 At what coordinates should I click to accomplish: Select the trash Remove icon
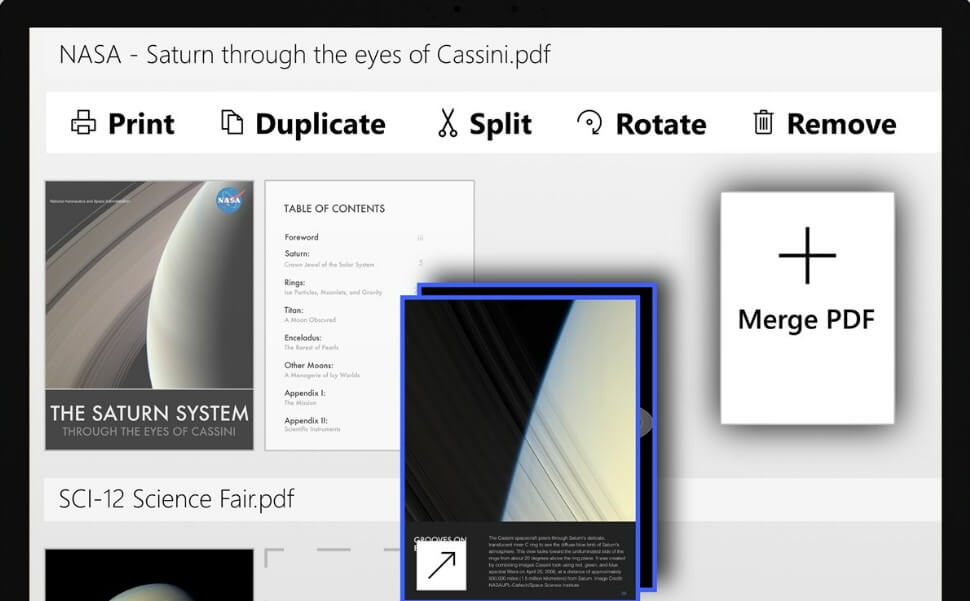click(763, 123)
